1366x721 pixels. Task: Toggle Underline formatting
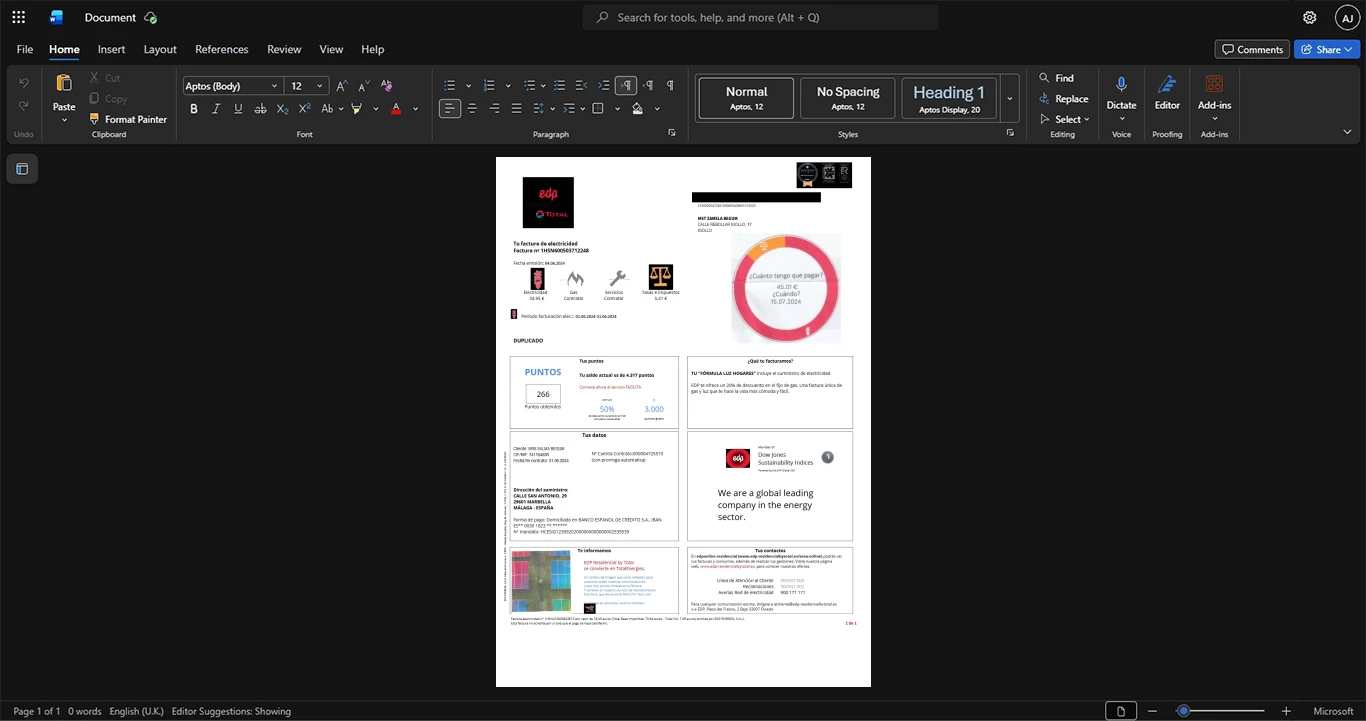(238, 109)
